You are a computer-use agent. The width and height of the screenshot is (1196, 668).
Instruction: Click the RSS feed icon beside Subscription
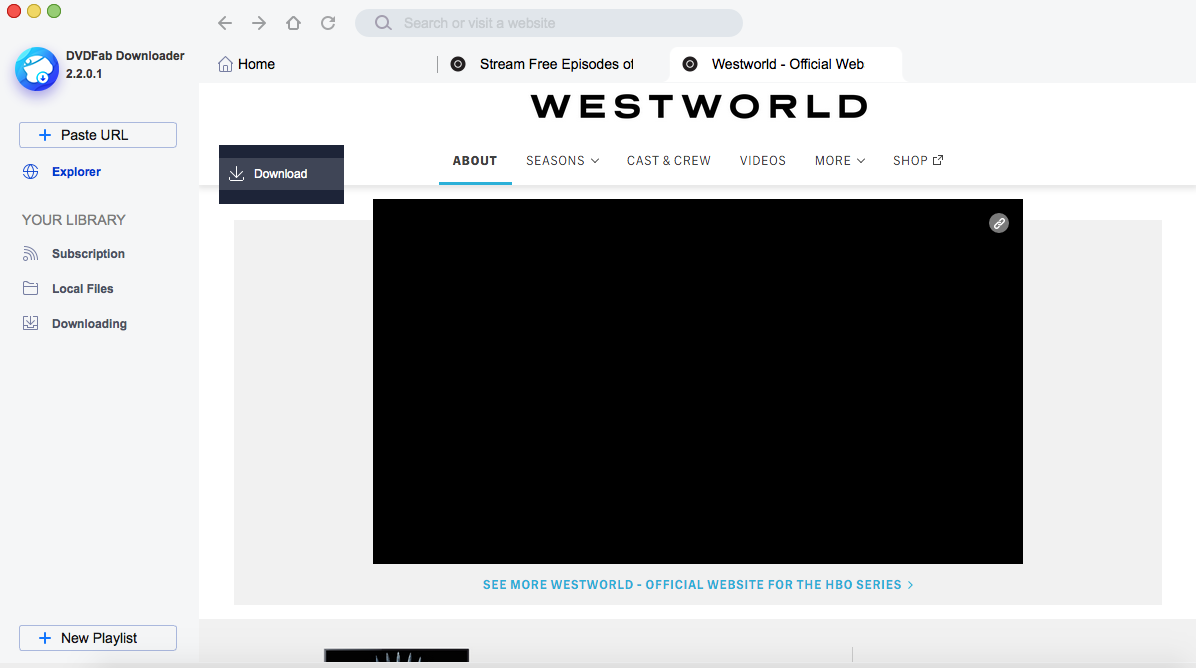tap(31, 254)
